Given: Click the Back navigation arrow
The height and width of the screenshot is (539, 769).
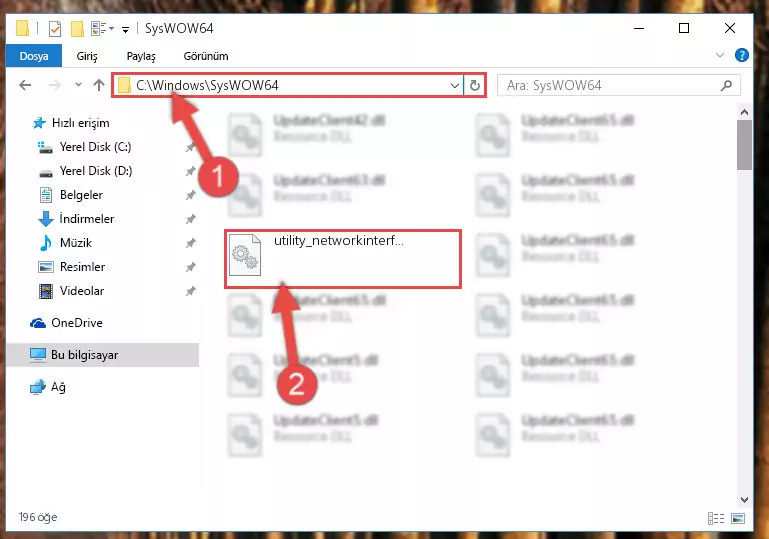Looking at the screenshot, I should pyautogui.click(x=25, y=85).
